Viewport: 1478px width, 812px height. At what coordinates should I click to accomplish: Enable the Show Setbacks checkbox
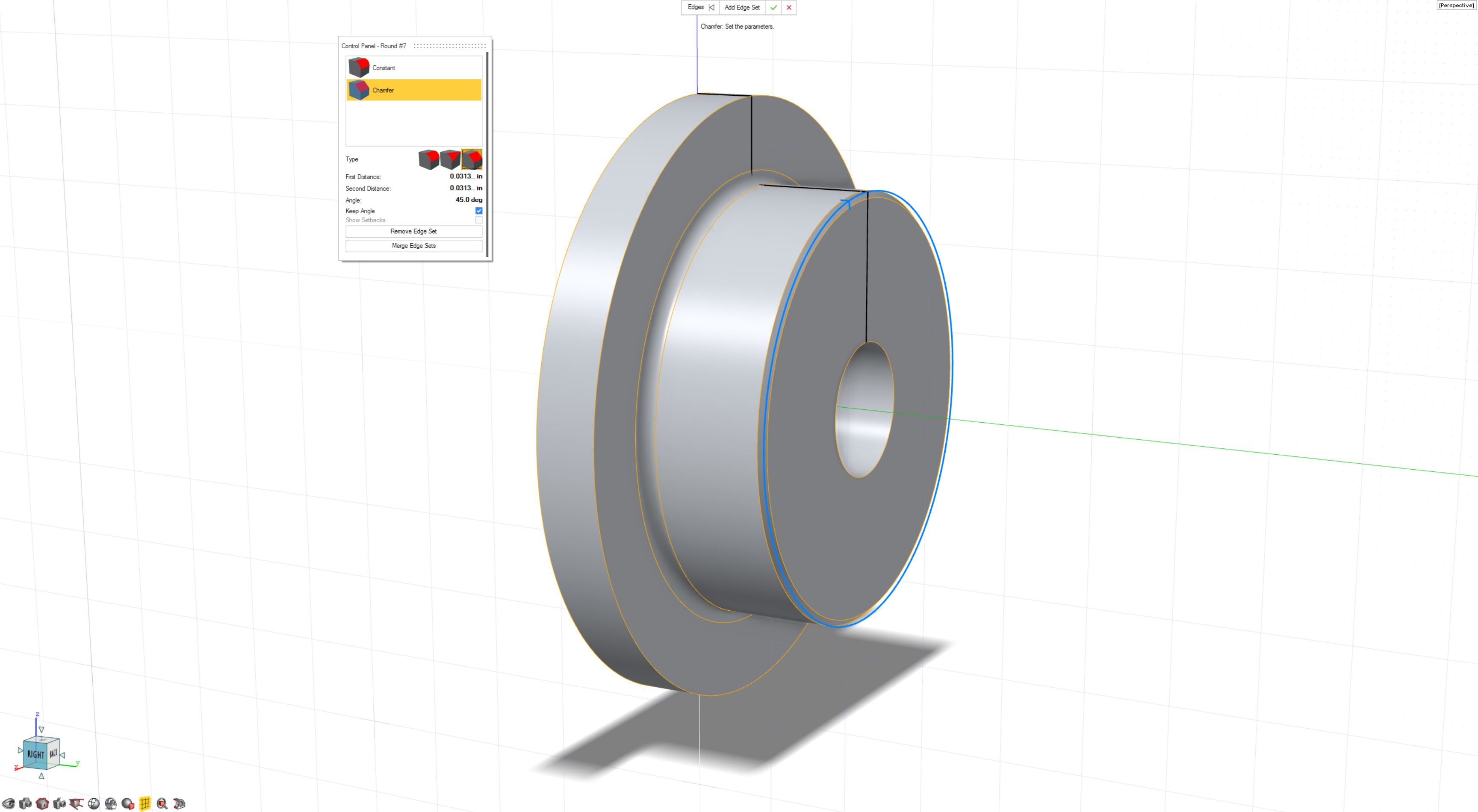tap(478, 220)
